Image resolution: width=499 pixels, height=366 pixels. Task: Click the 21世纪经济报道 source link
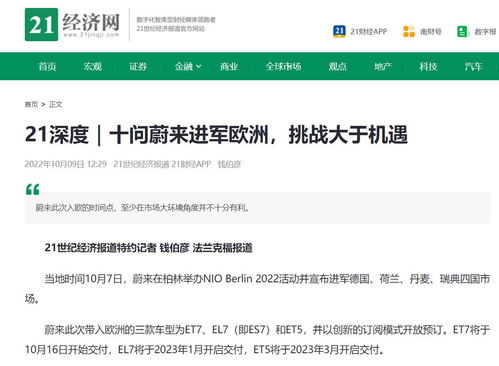point(141,164)
